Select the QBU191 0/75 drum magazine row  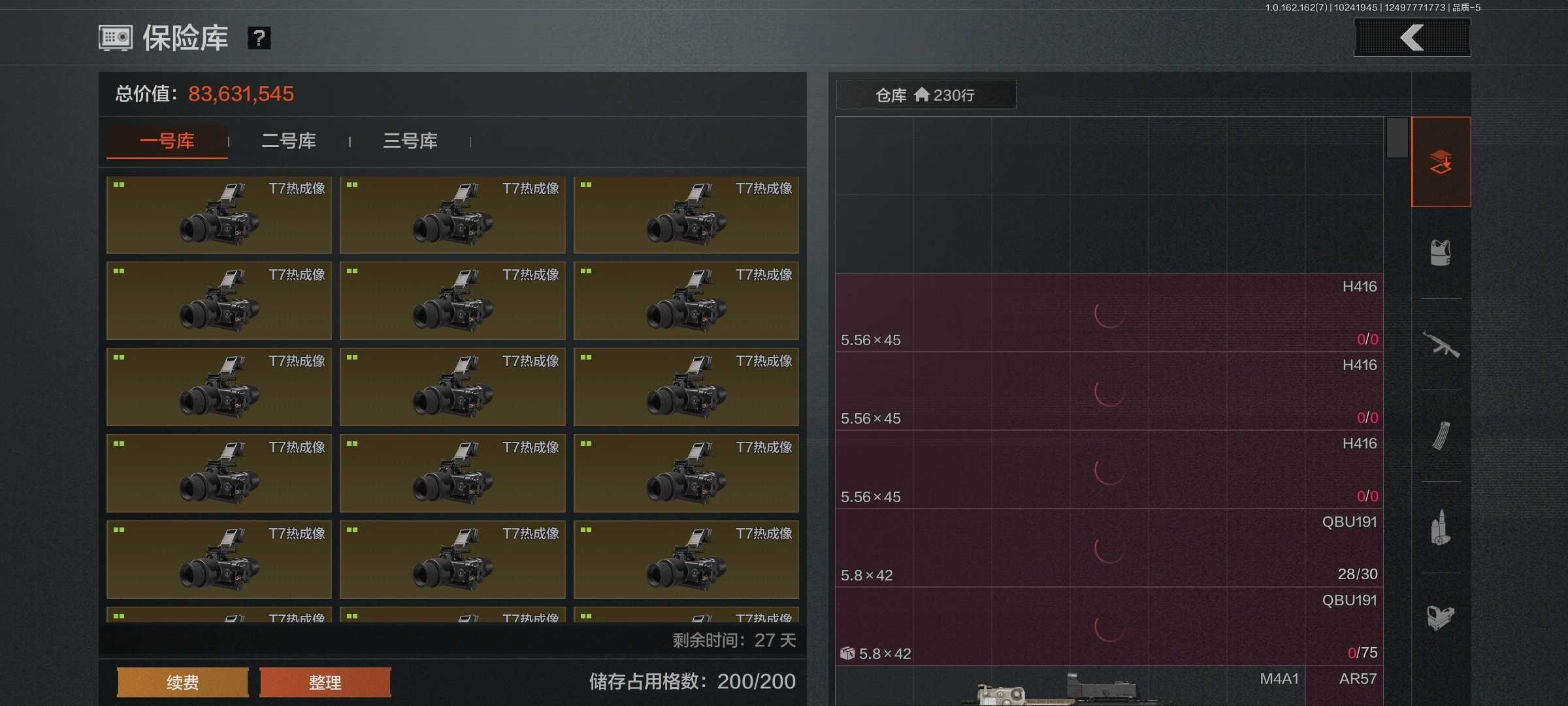pos(1109,626)
